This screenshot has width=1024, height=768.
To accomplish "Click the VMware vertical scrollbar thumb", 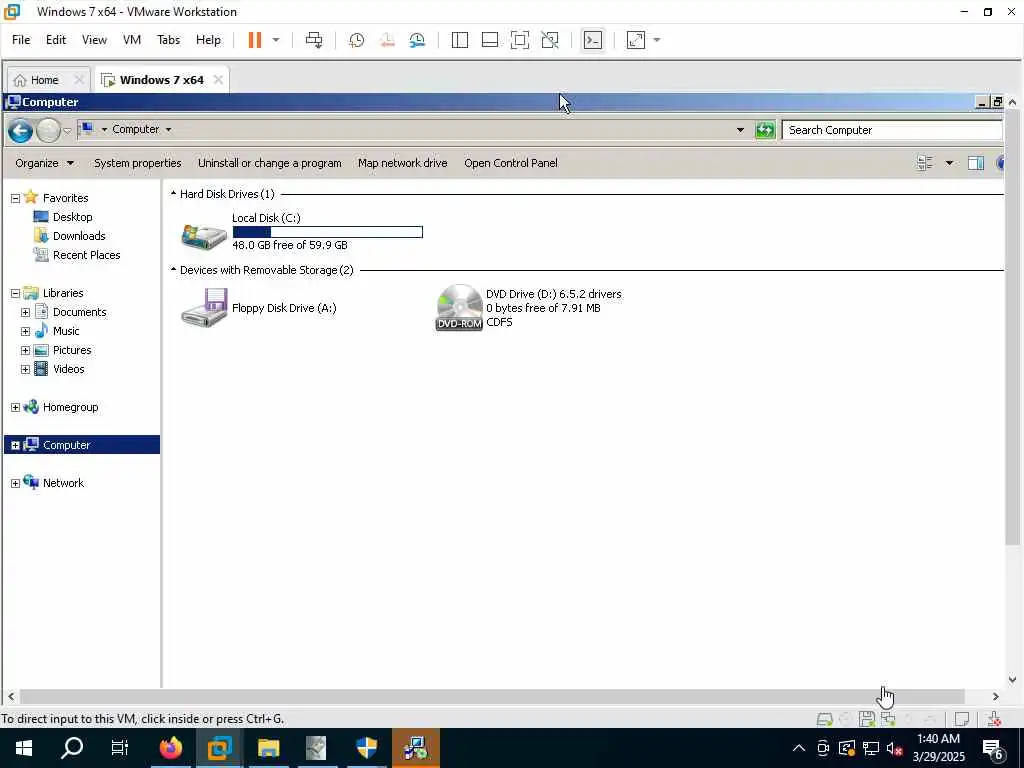I will click(x=1012, y=327).
